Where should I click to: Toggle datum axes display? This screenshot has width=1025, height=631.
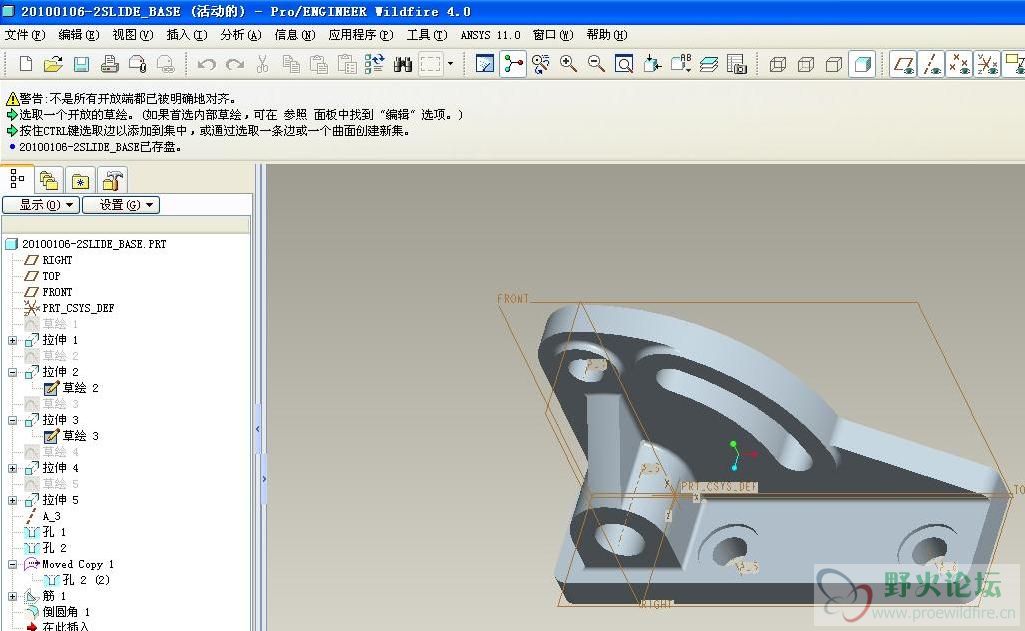(932, 64)
